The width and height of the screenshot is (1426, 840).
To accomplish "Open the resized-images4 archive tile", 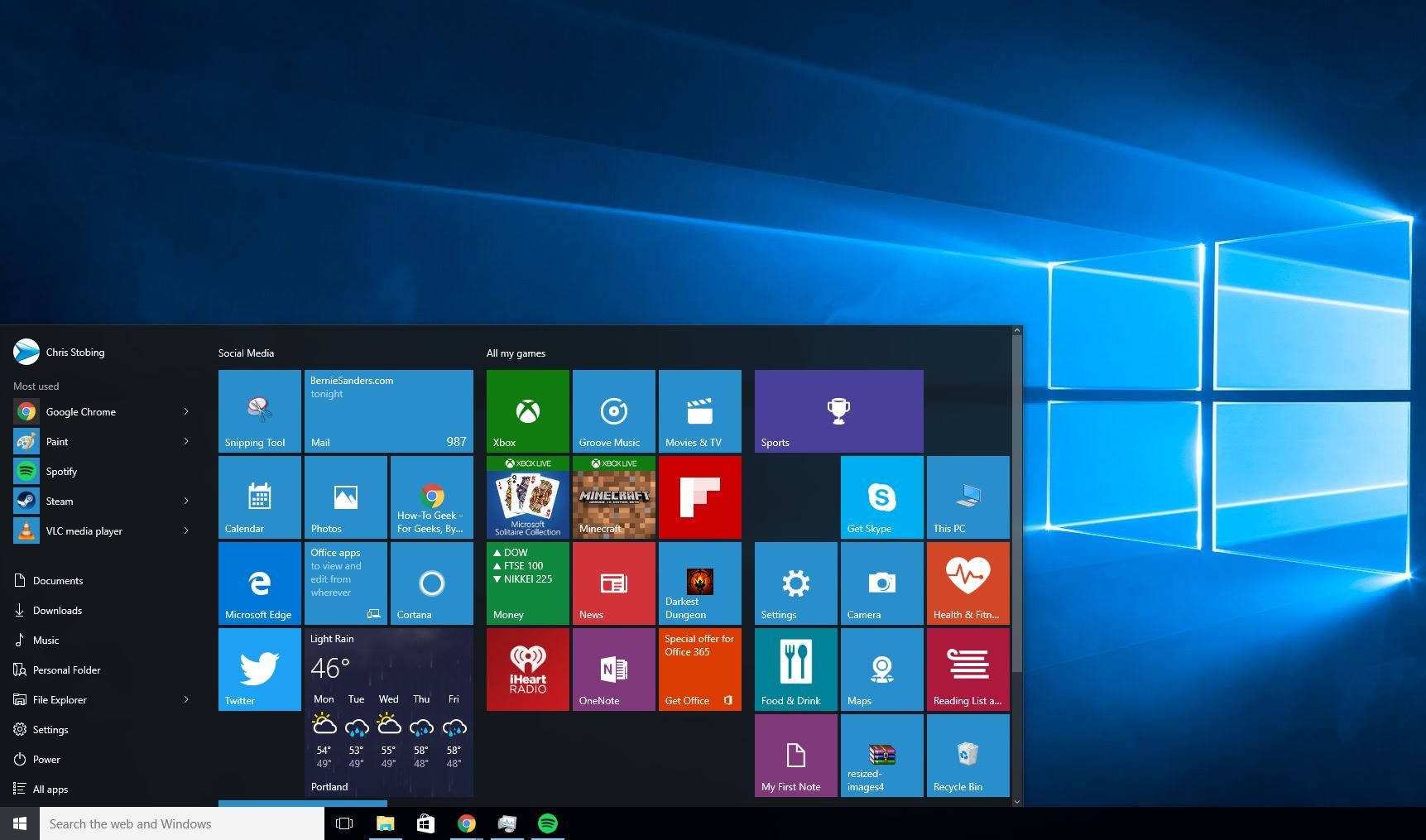I will click(882, 756).
